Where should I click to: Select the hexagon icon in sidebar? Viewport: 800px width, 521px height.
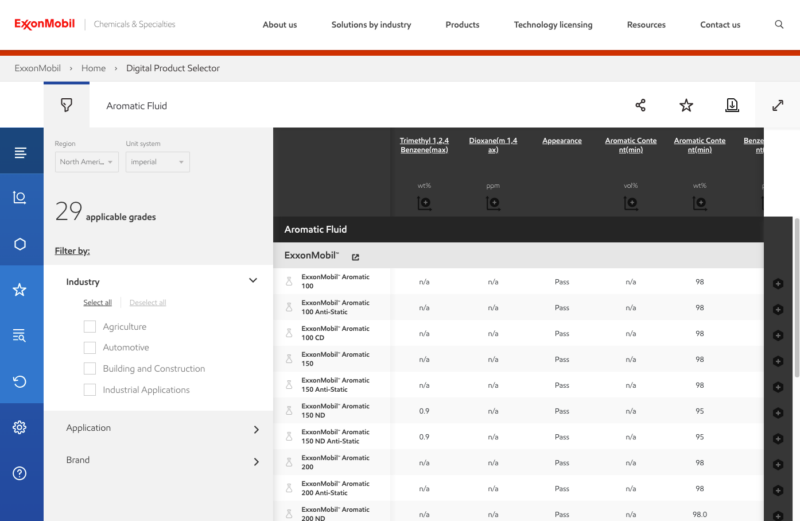(x=19, y=244)
